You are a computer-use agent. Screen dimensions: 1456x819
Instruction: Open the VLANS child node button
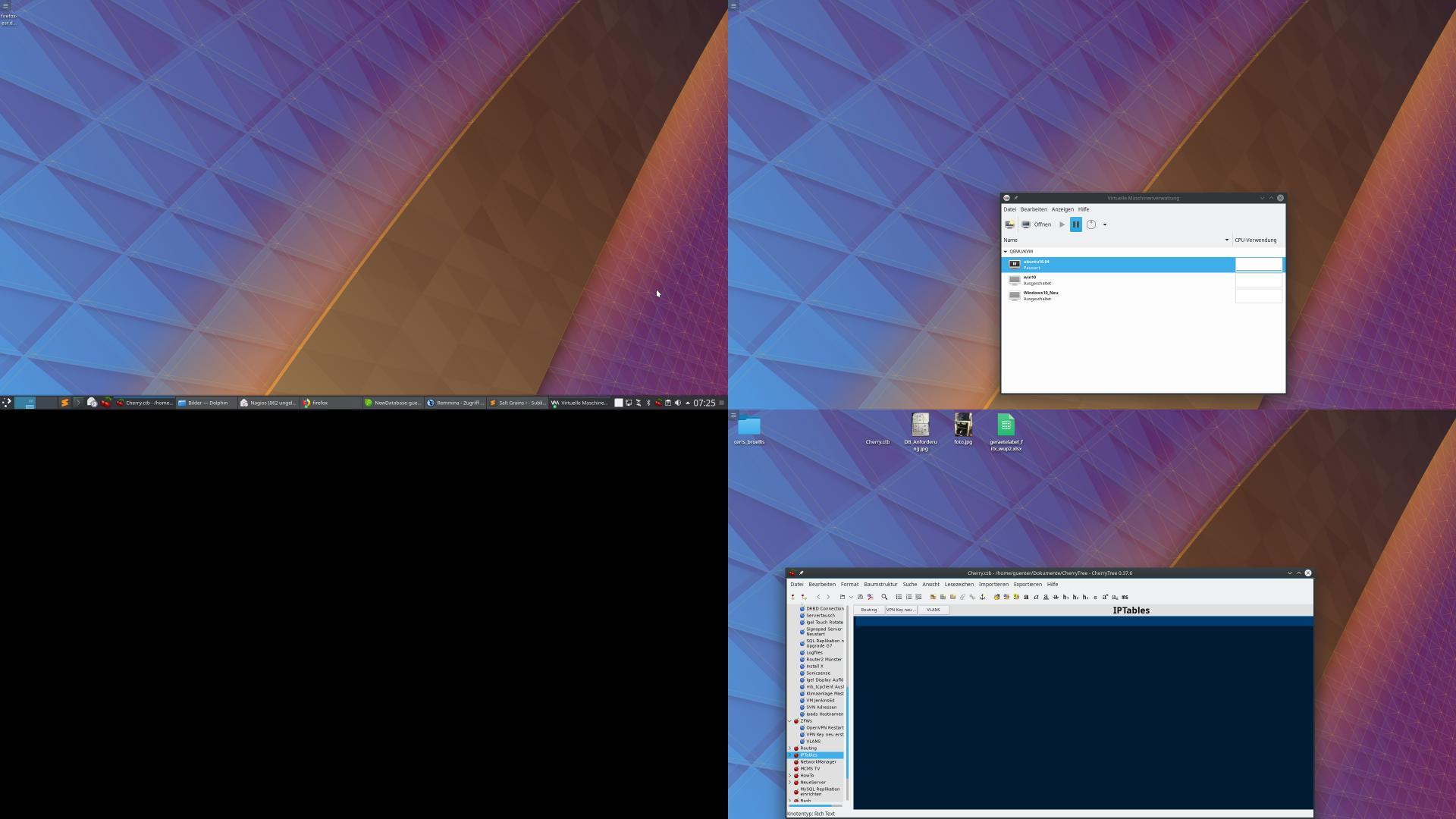point(933,610)
